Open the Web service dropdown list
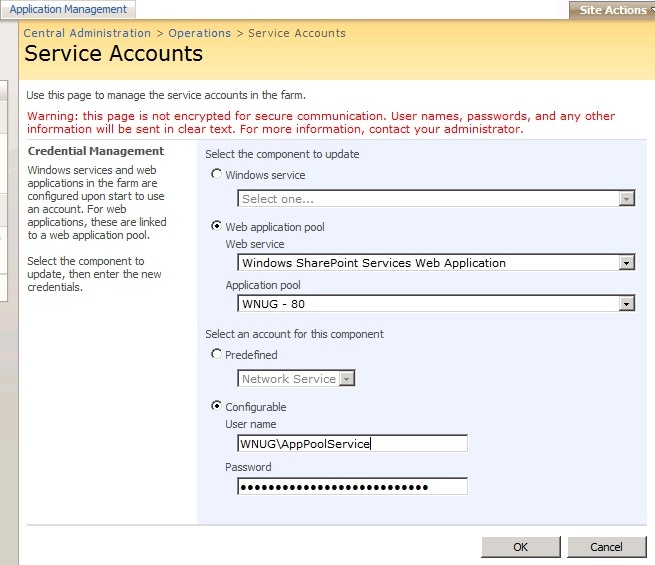Image resolution: width=655 pixels, height=565 pixels. tap(436, 263)
